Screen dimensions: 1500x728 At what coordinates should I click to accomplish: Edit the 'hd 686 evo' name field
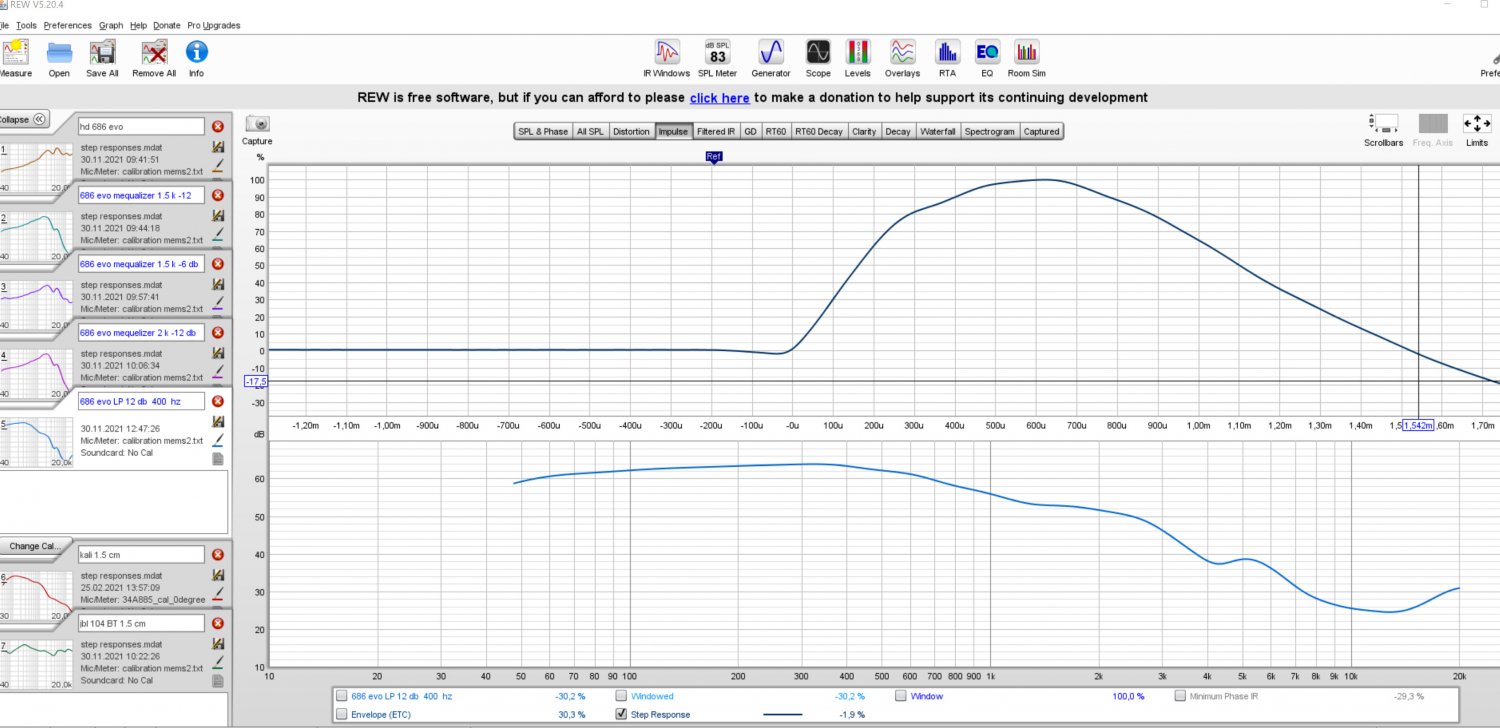point(141,127)
